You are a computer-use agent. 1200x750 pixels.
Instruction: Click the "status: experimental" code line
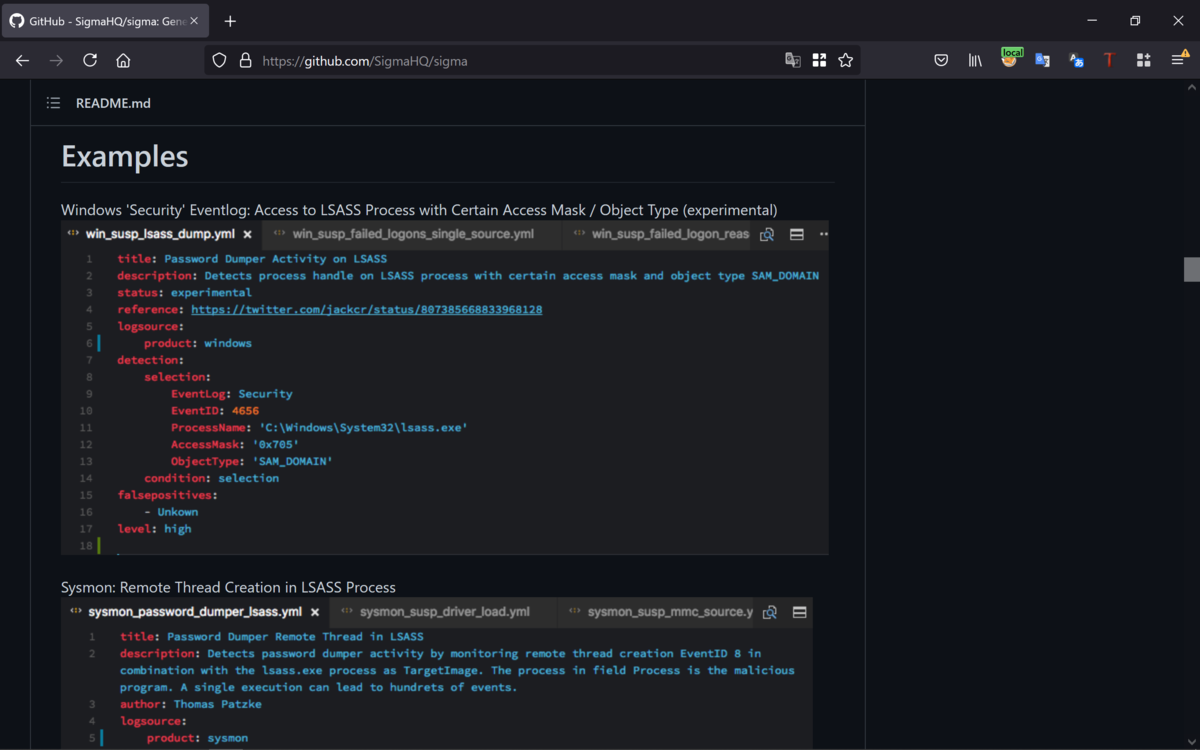[184, 293]
